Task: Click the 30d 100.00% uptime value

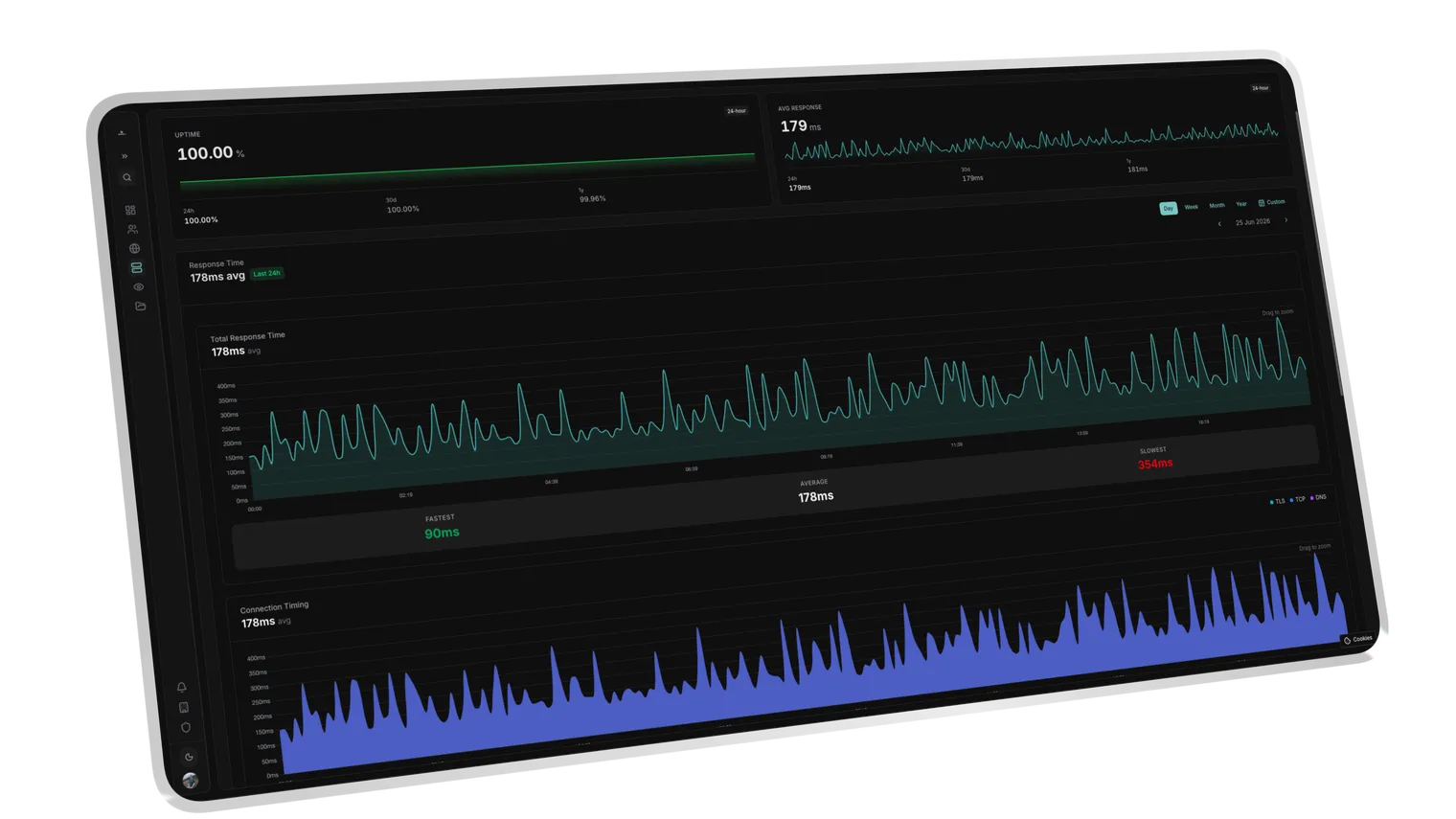Action: tap(402, 209)
